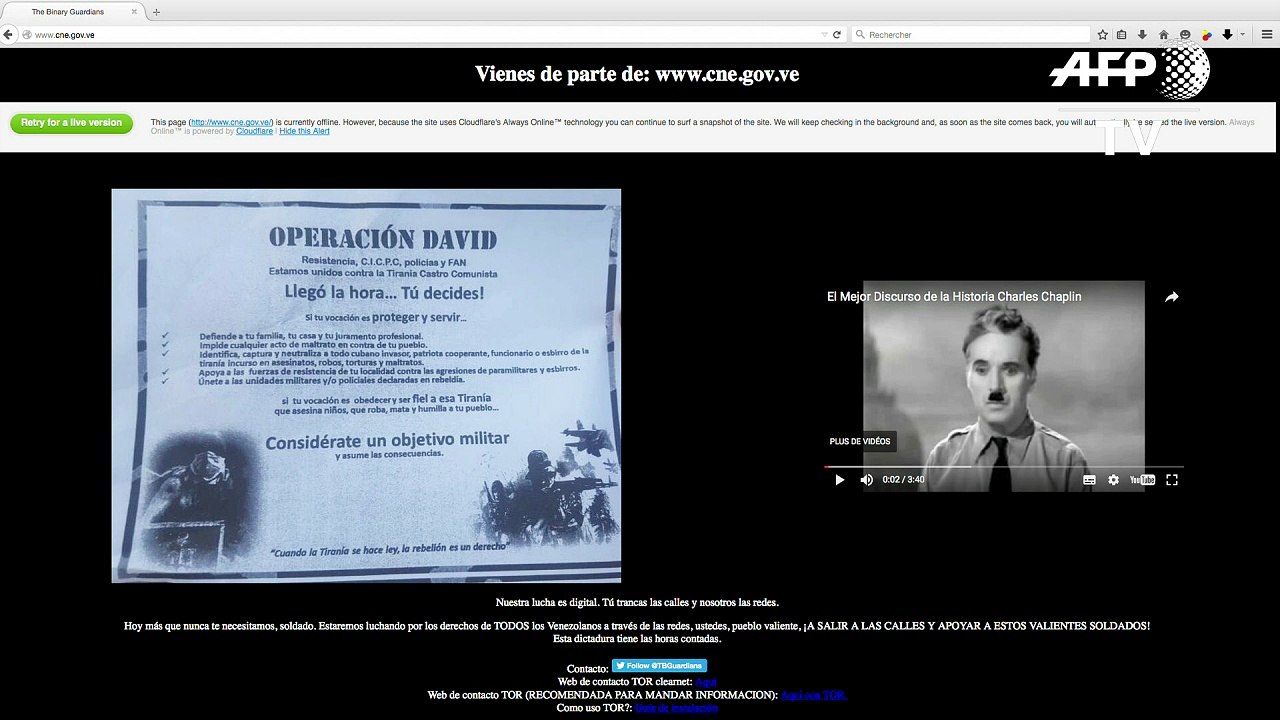Open the hamburger menu
The height and width of the screenshot is (720, 1280).
tap(1267, 34)
